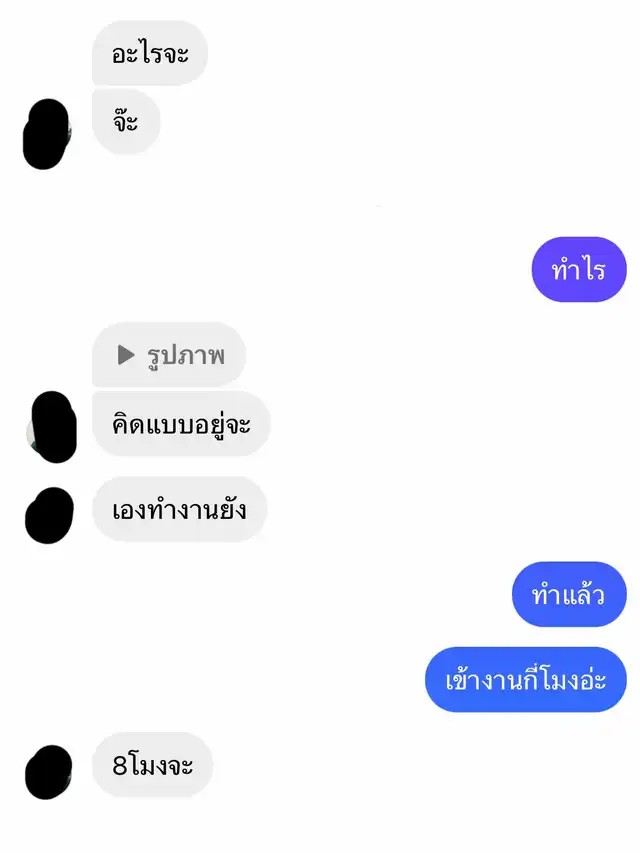Viewport: 640px width, 853px height.
Task: Click the message คิดแบบอยู่จะ
Action: (x=181, y=424)
